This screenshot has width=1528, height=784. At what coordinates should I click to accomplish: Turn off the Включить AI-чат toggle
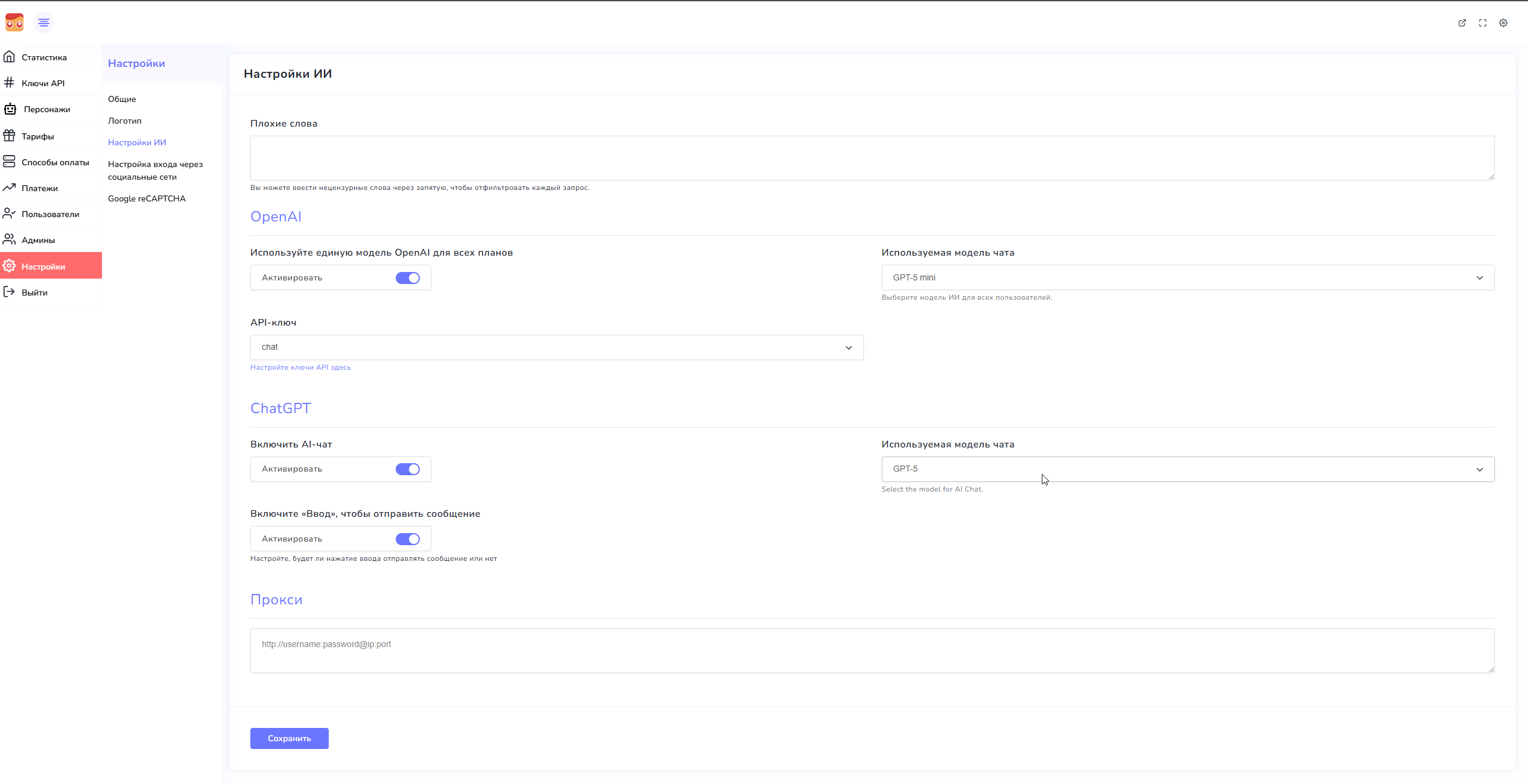[x=407, y=469]
